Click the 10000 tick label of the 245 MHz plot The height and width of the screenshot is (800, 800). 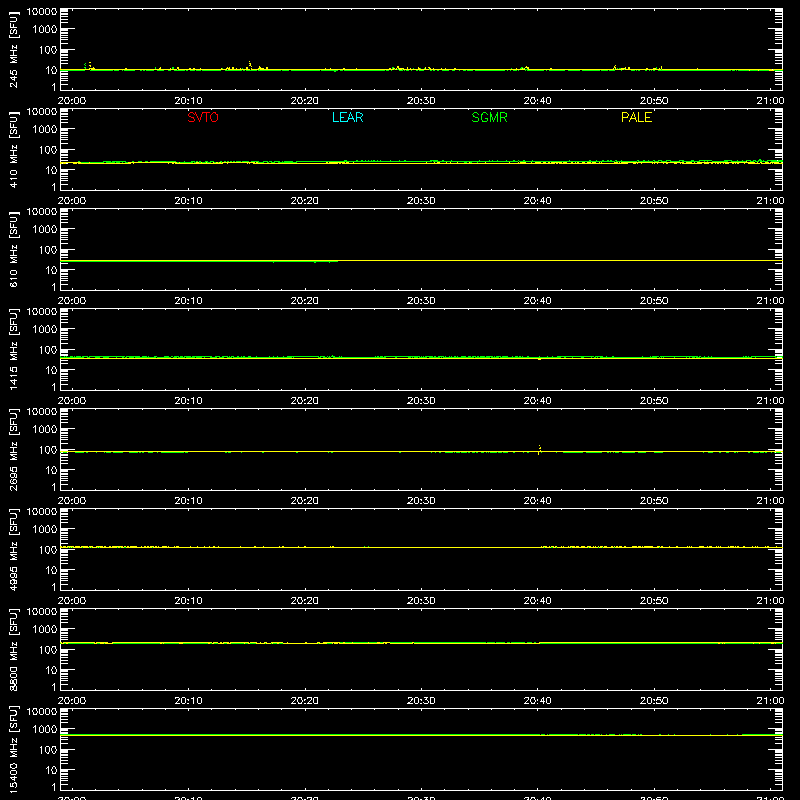[x=42, y=12]
